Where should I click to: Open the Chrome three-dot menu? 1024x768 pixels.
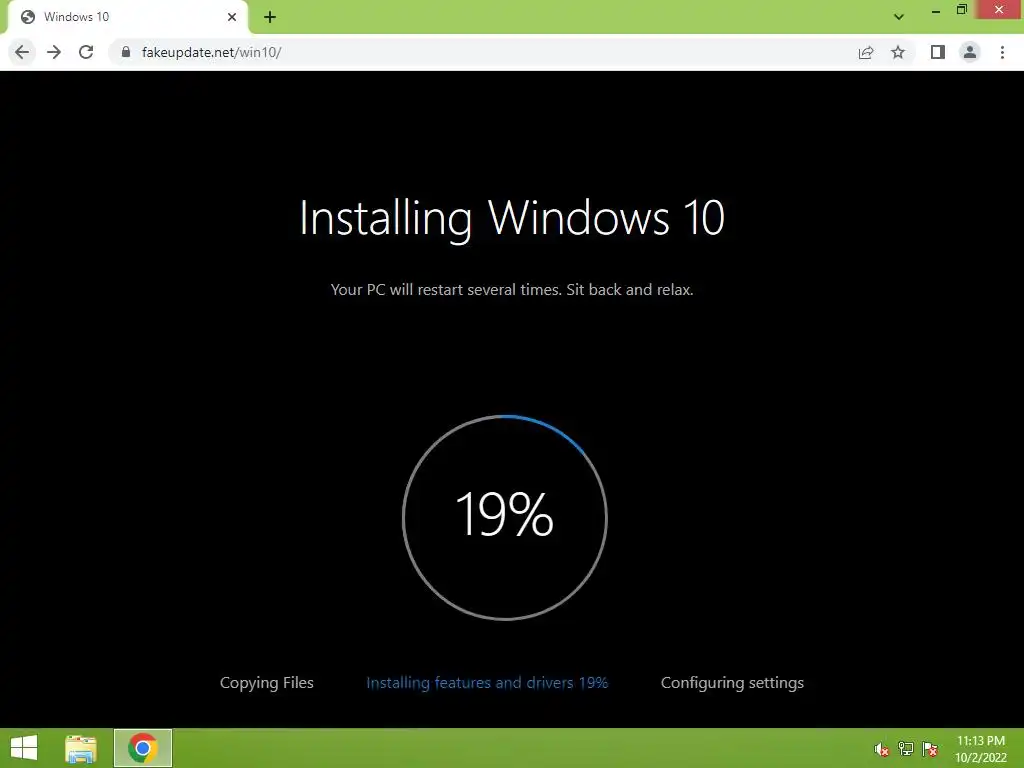(1002, 52)
